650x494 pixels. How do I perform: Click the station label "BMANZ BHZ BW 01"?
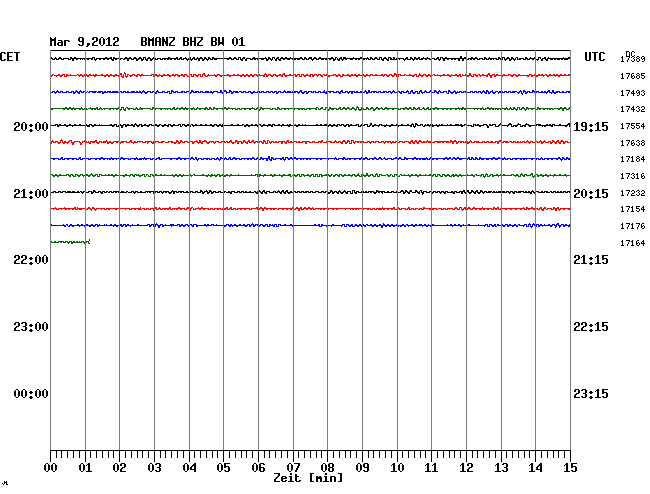(193, 42)
